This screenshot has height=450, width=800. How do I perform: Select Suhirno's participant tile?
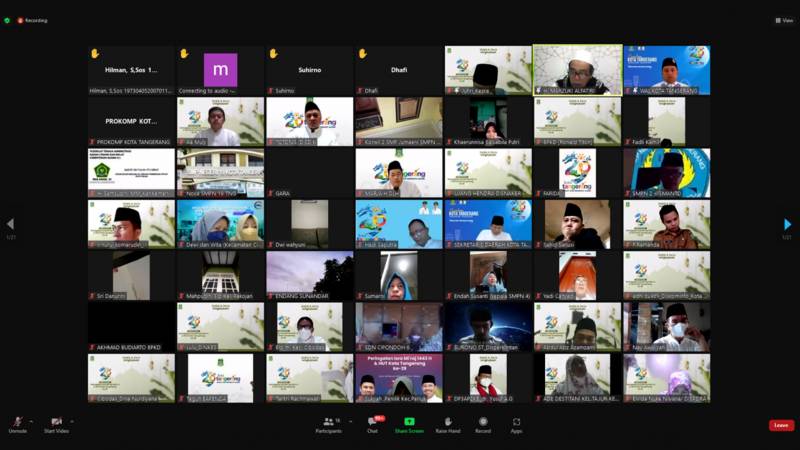[x=309, y=70]
